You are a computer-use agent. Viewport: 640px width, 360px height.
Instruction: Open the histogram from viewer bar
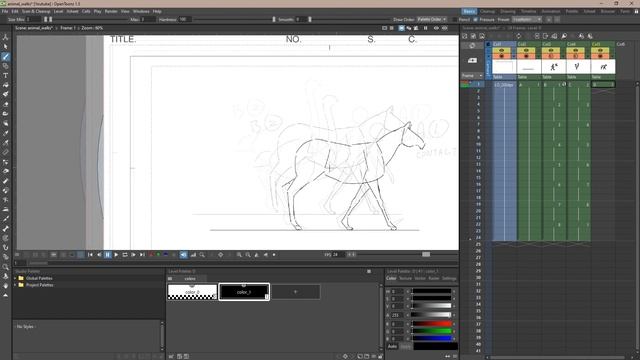click(x=193, y=255)
